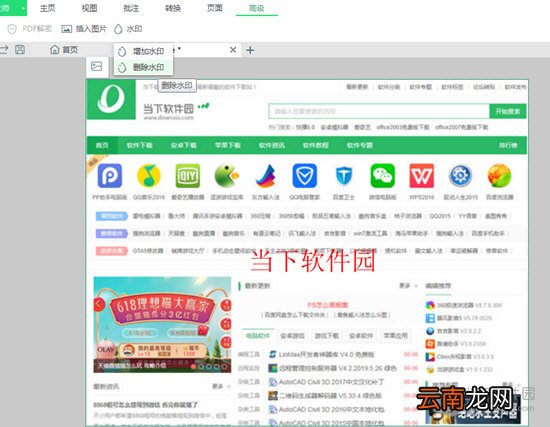Screen dimensions: 550x427
Task: Click the 618 理想猫大赢家 banner
Action: coord(162,325)
